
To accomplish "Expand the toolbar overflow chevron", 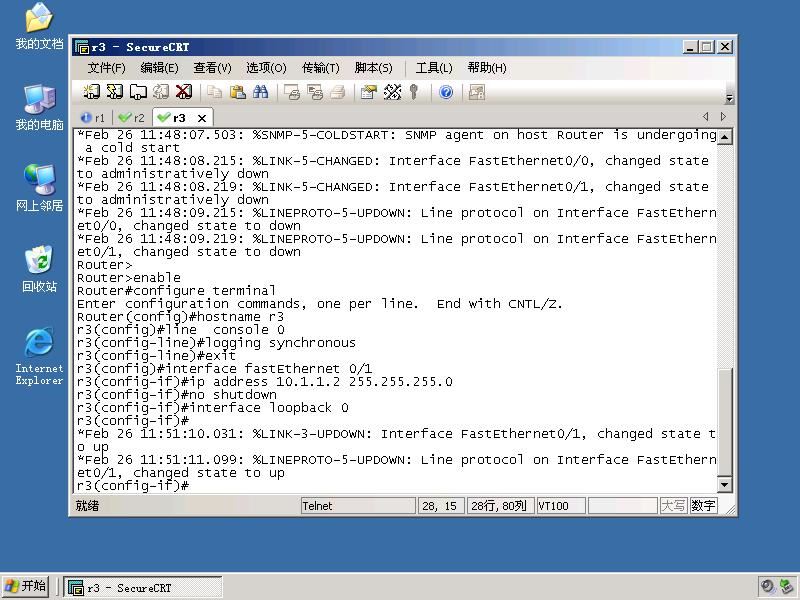I will [x=729, y=98].
